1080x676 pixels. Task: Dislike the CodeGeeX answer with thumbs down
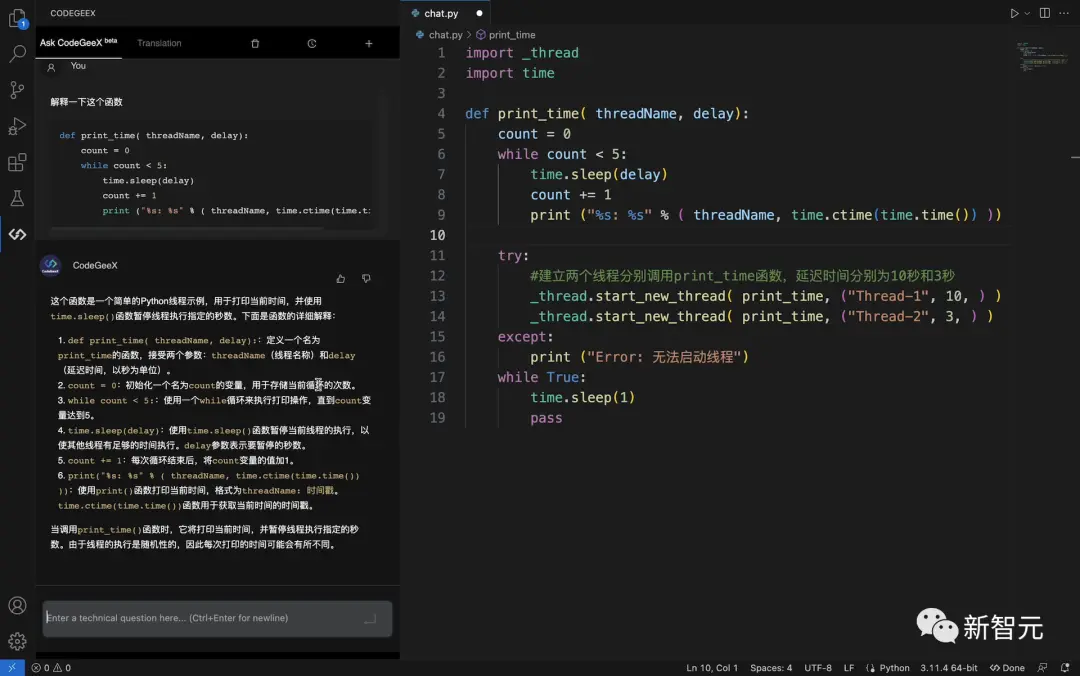tap(366, 278)
